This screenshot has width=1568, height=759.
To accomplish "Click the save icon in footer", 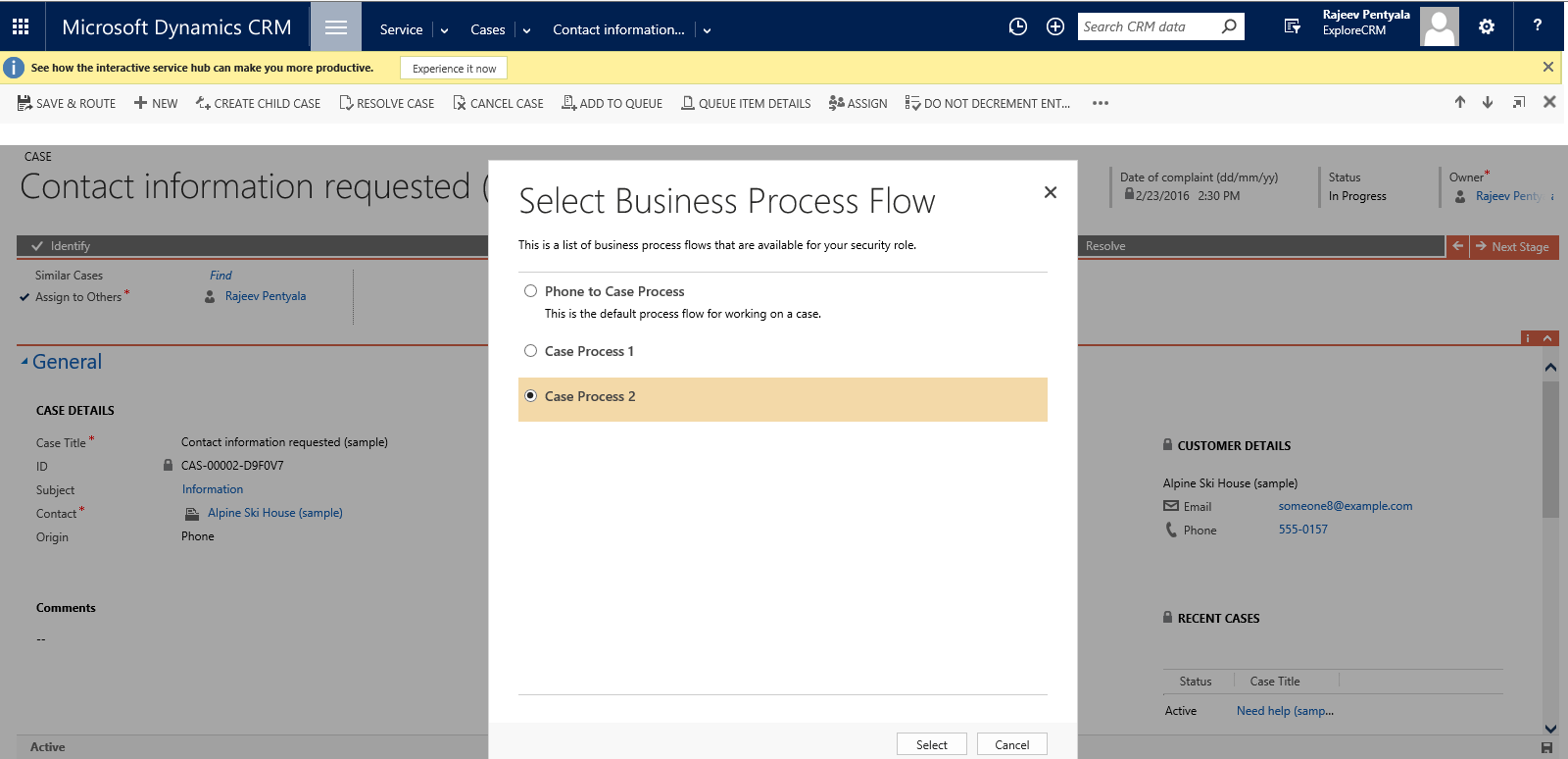I will tap(1547, 747).
